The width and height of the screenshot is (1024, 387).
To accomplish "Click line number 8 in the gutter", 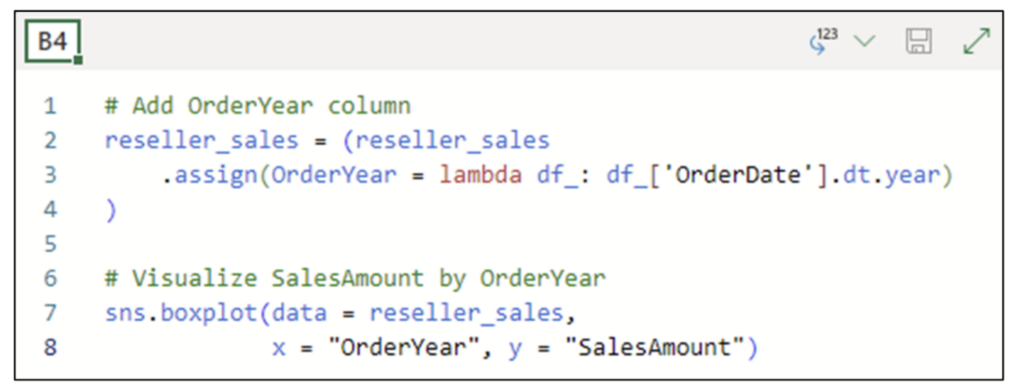I will [50, 347].
